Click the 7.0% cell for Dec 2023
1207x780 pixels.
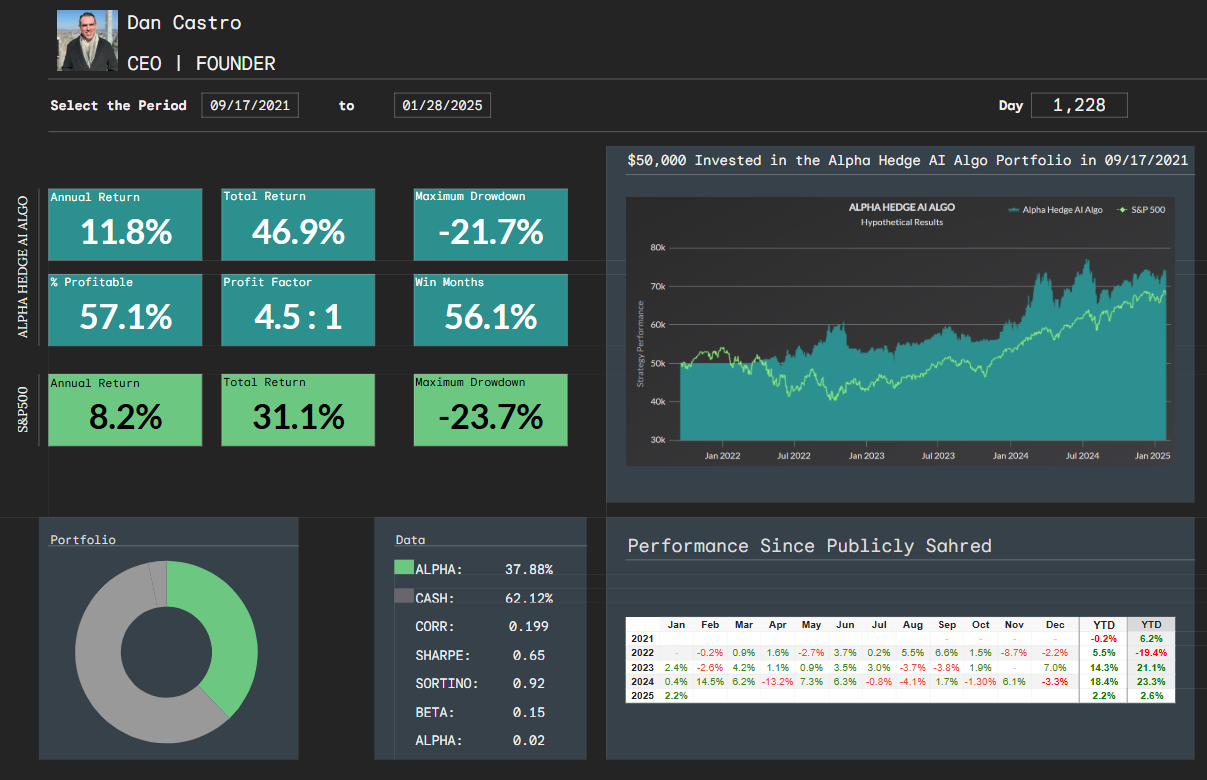click(x=1055, y=667)
